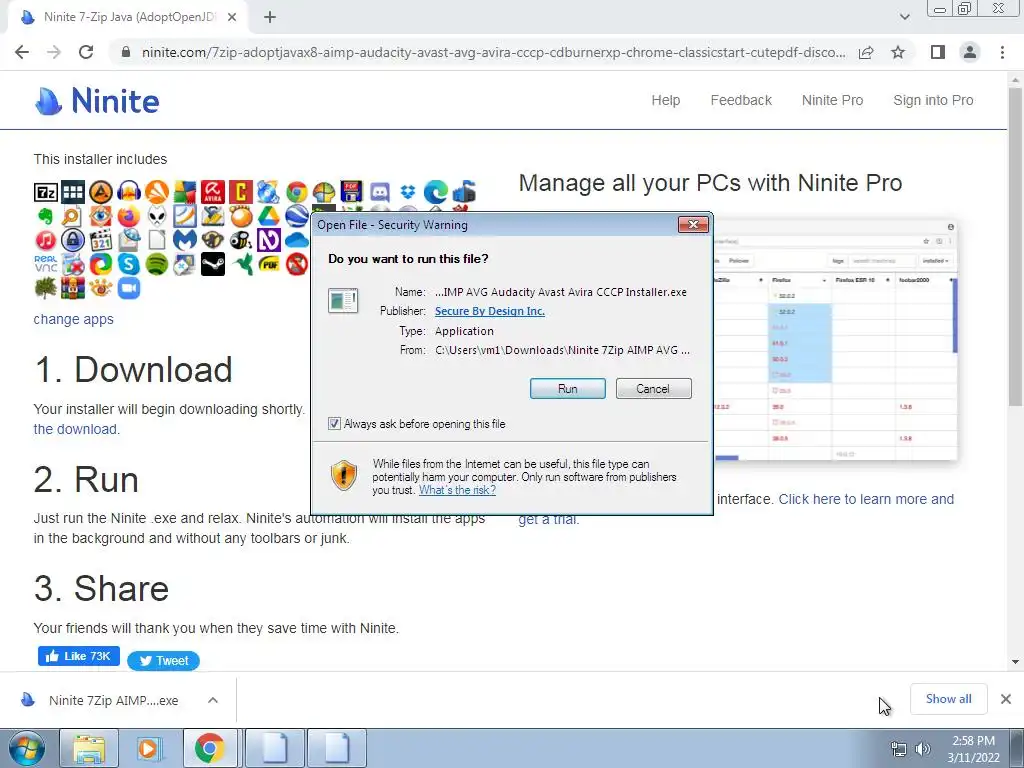1024x768 pixels.
Task: Click Run in the Security Warning dialog
Action: click(x=568, y=389)
